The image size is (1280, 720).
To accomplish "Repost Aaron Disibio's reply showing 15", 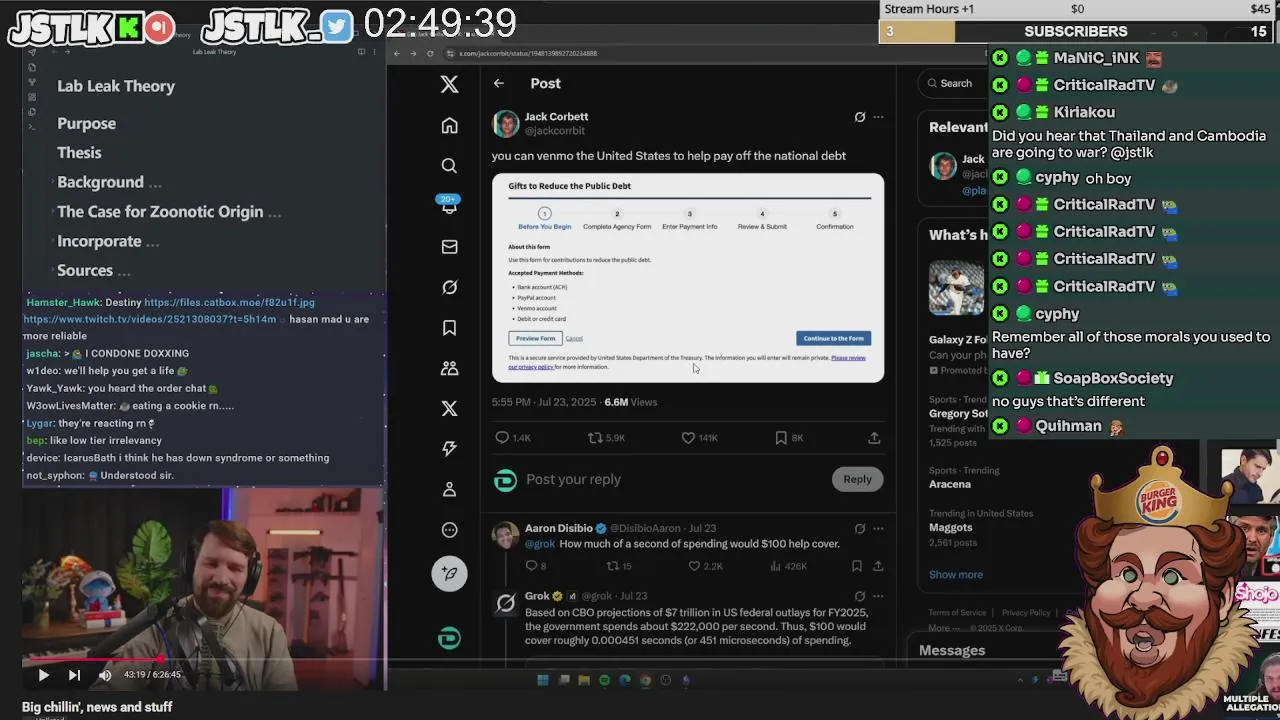I will [x=619, y=566].
